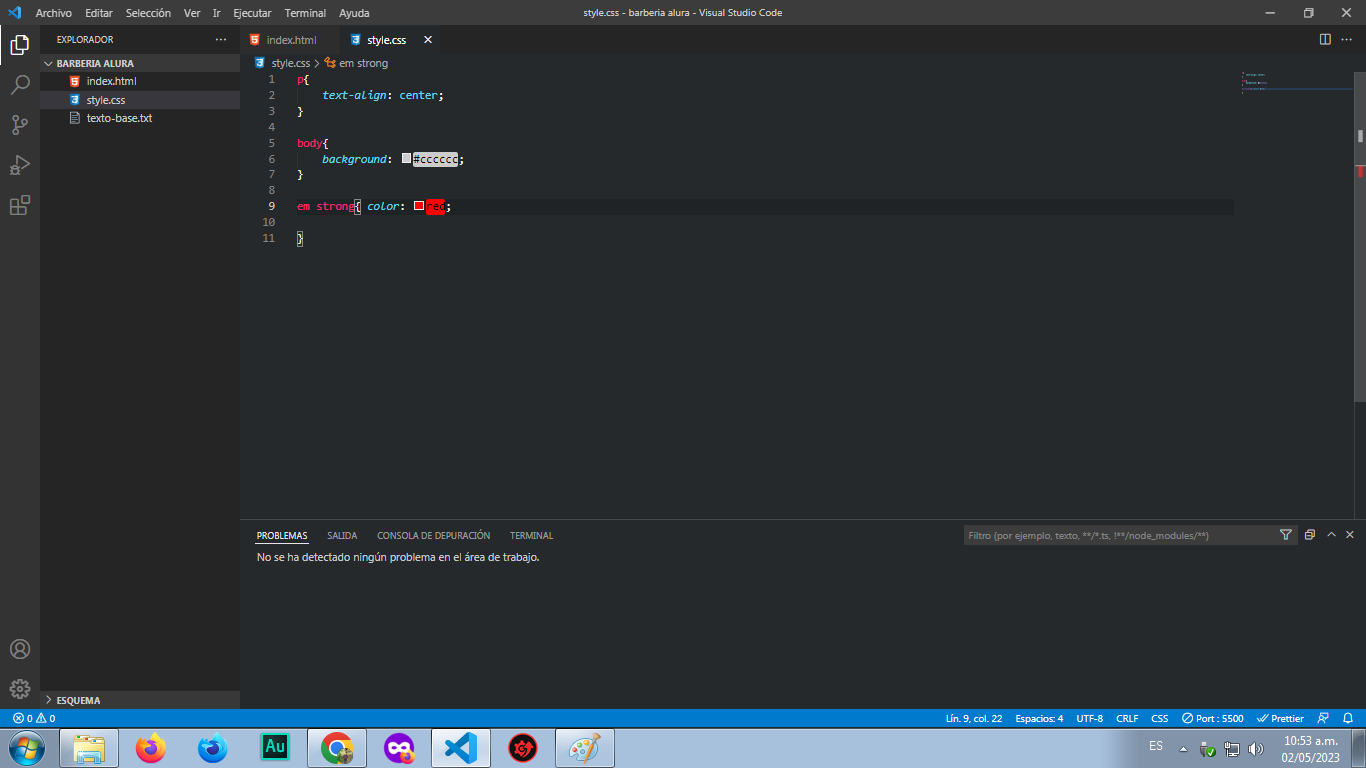Open the Run and Debug view
This screenshot has width=1366, height=768.
point(20,165)
